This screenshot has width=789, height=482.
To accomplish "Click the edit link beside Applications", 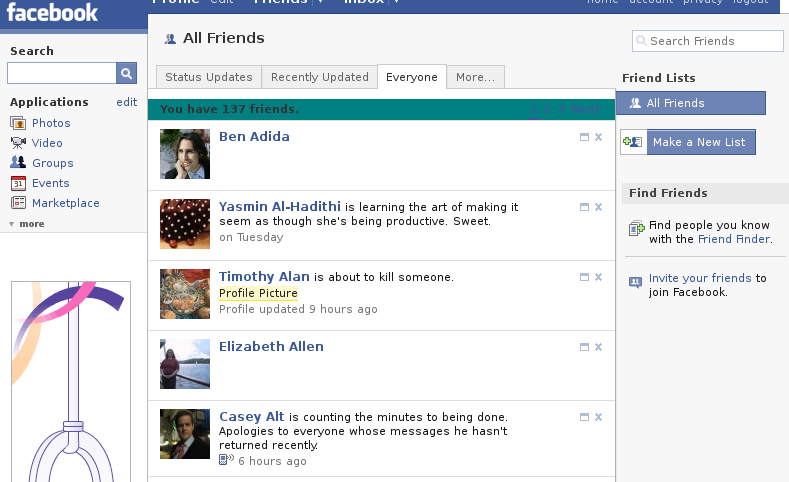I will (x=127, y=102).
